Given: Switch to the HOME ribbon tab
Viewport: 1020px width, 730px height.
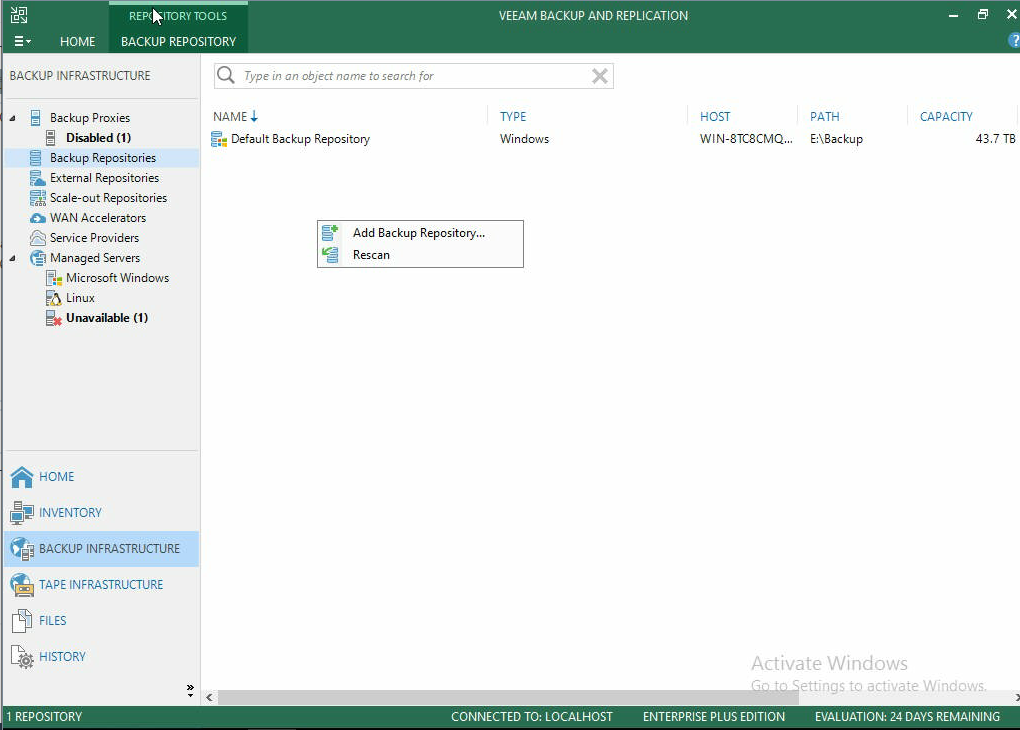Looking at the screenshot, I should [x=77, y=42].
